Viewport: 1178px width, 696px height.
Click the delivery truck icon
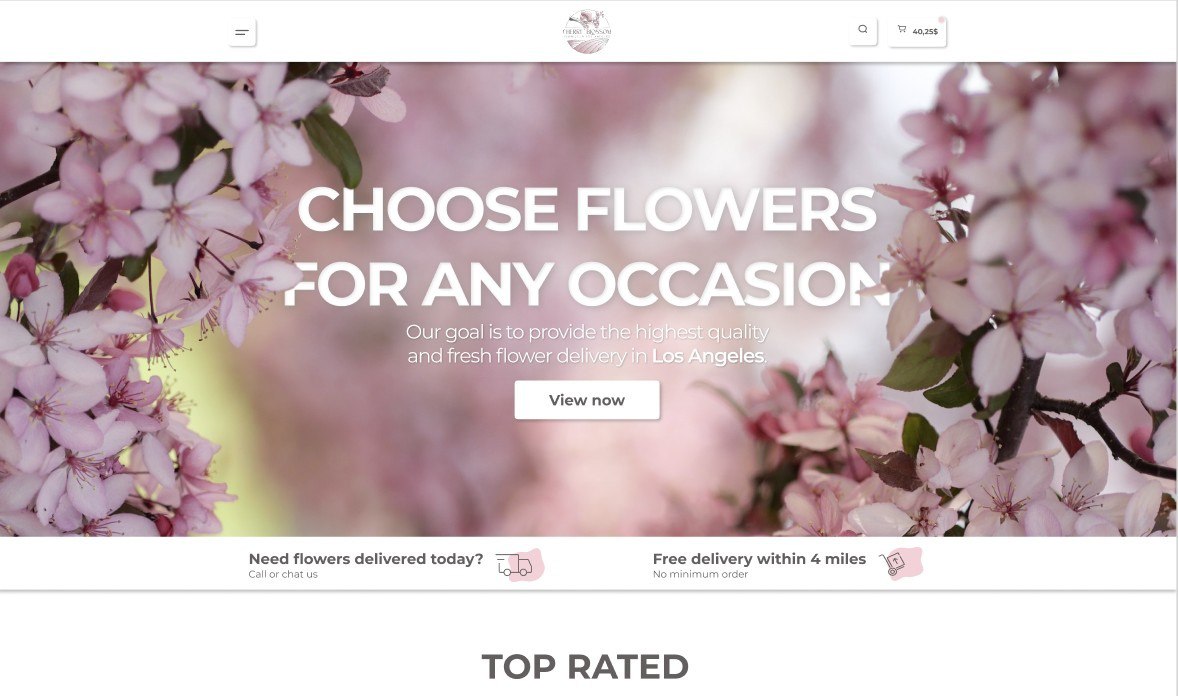(515, 565)
